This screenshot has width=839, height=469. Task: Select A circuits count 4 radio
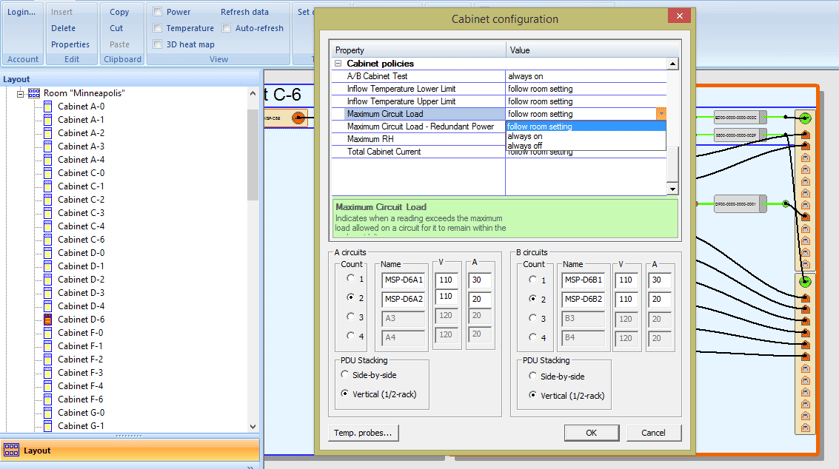tap(350, 336)
